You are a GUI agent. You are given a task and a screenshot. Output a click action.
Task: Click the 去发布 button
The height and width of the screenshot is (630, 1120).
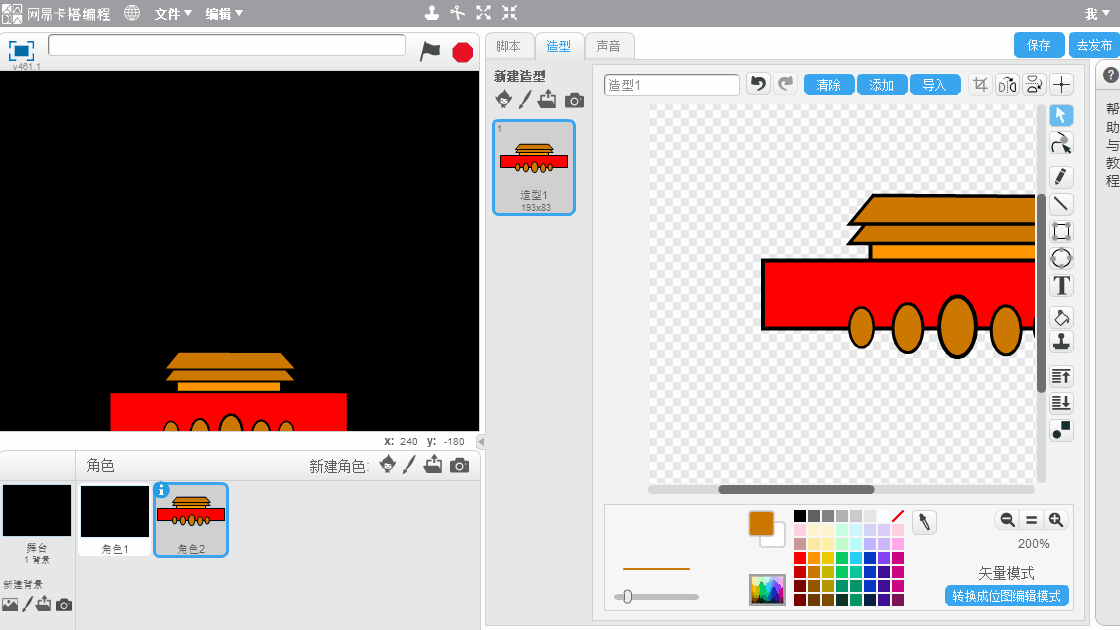pos(1094,45)
